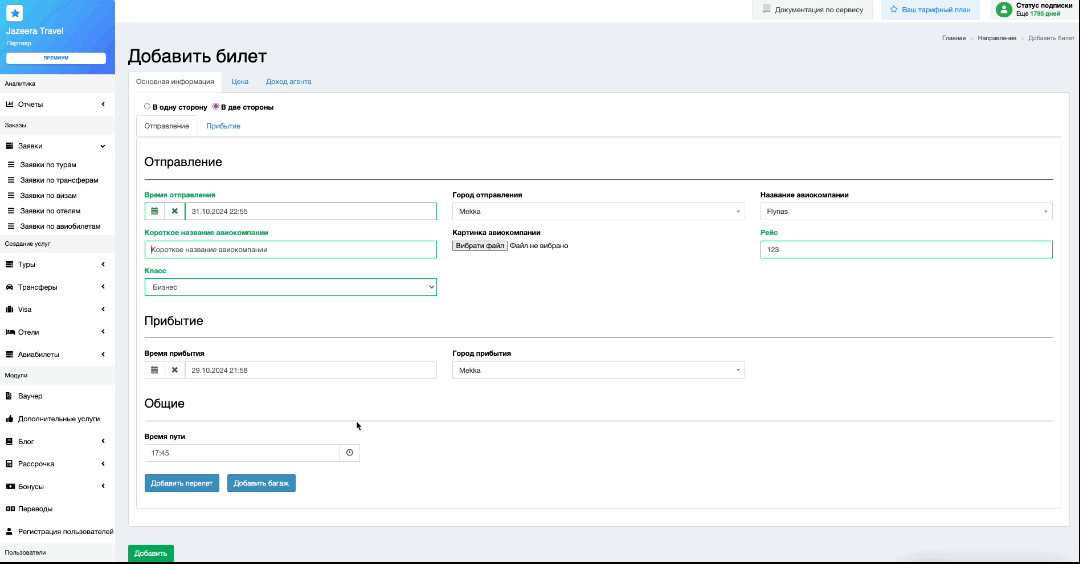Click the clock icon in travel time field
Screen dimensions: 1080x564
pos(350,453)
